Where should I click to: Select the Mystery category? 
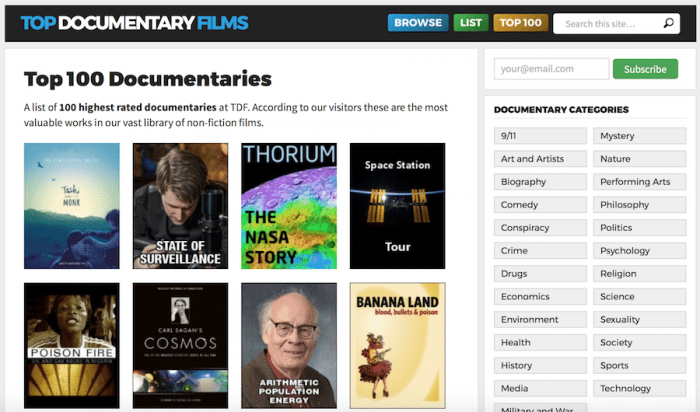(x=639, y=136)
